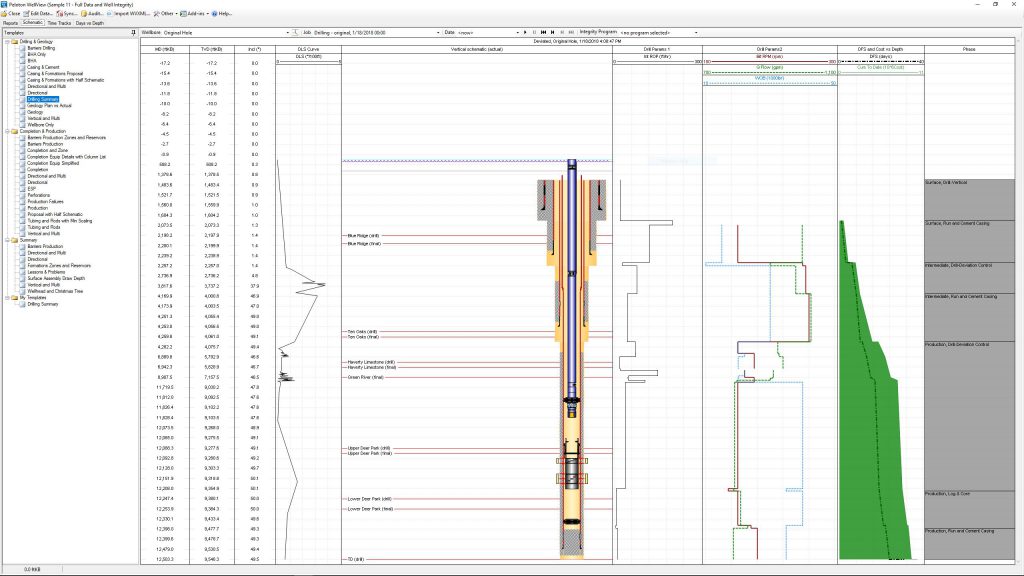The height and width of the screenshot is (576, 1024).
Task: Switch to the Days vs Depth tab
Action: (88, 22)
